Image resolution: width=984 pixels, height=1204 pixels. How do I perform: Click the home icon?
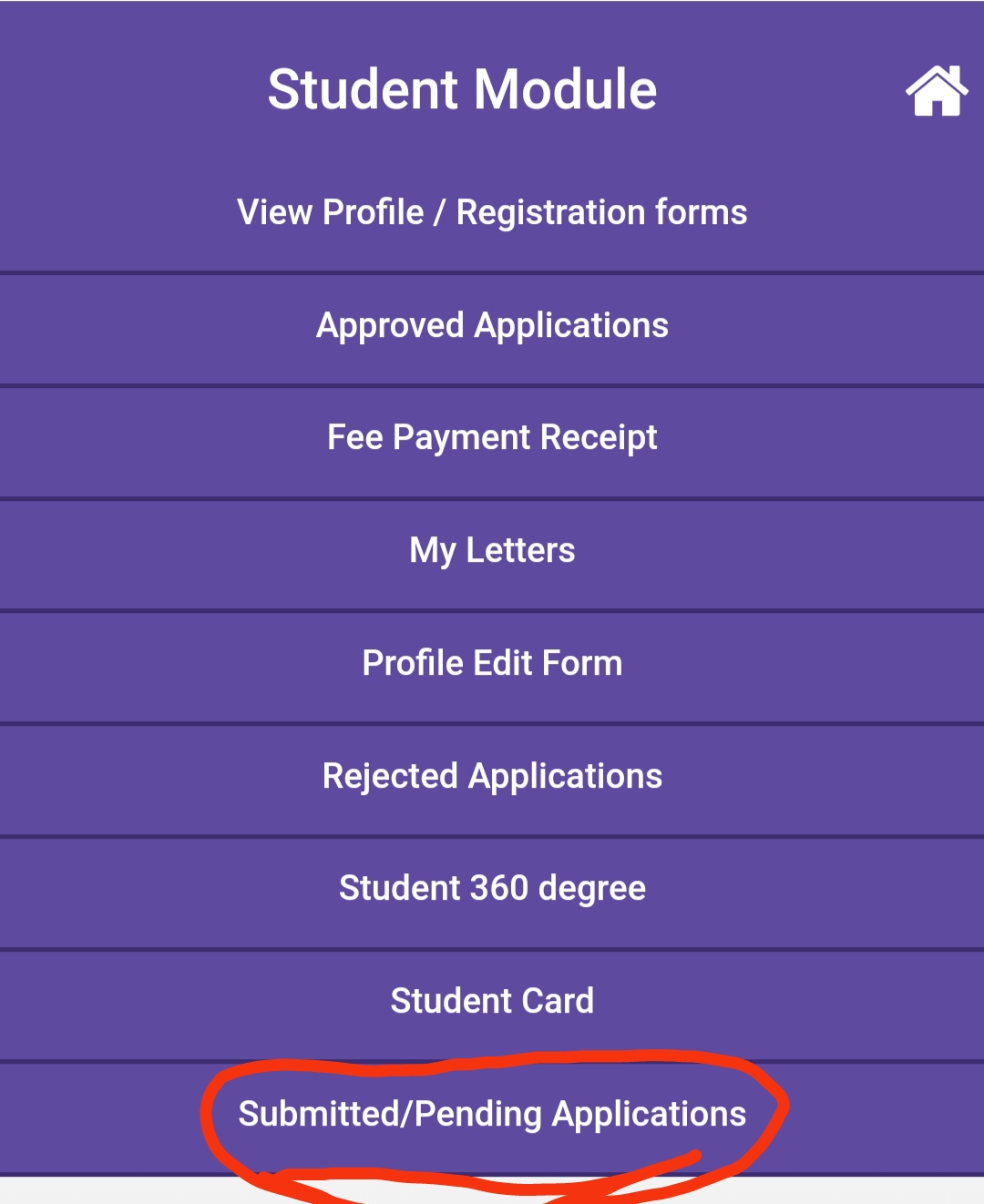936,91
